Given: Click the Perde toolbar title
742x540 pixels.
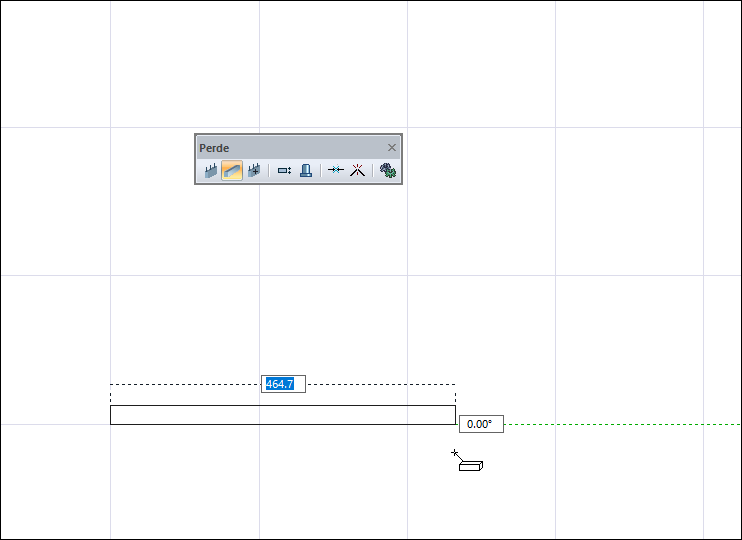Looking at the screenshot, I should [214, 148].
